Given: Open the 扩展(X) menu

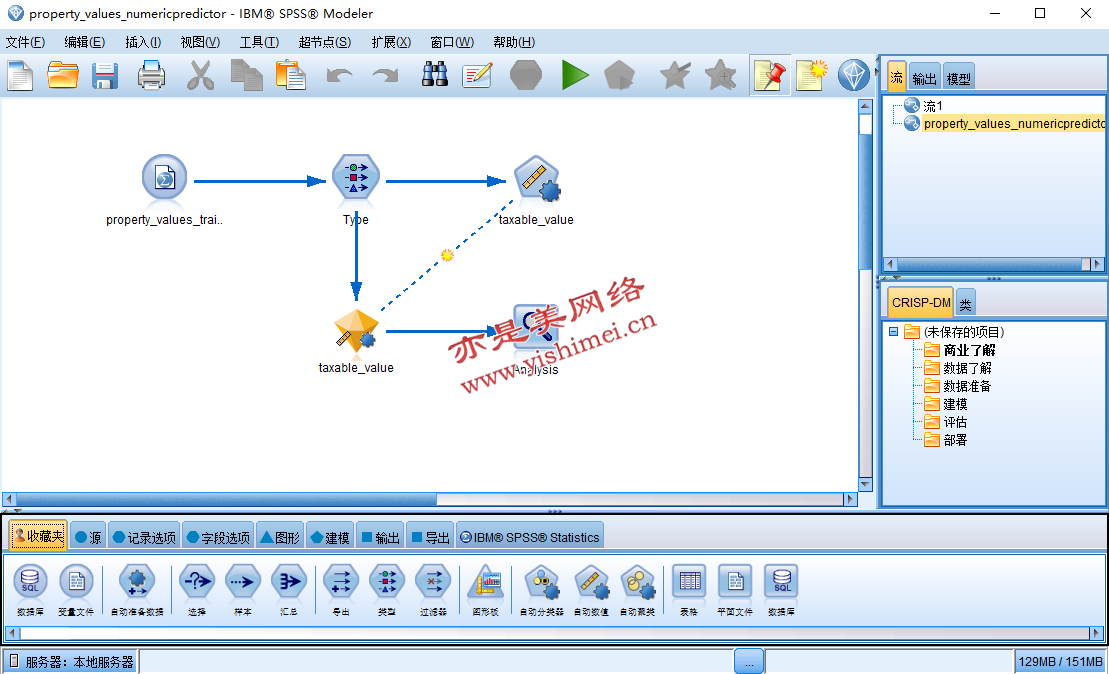Looking at the screenshot, I should tap(391, 42).
